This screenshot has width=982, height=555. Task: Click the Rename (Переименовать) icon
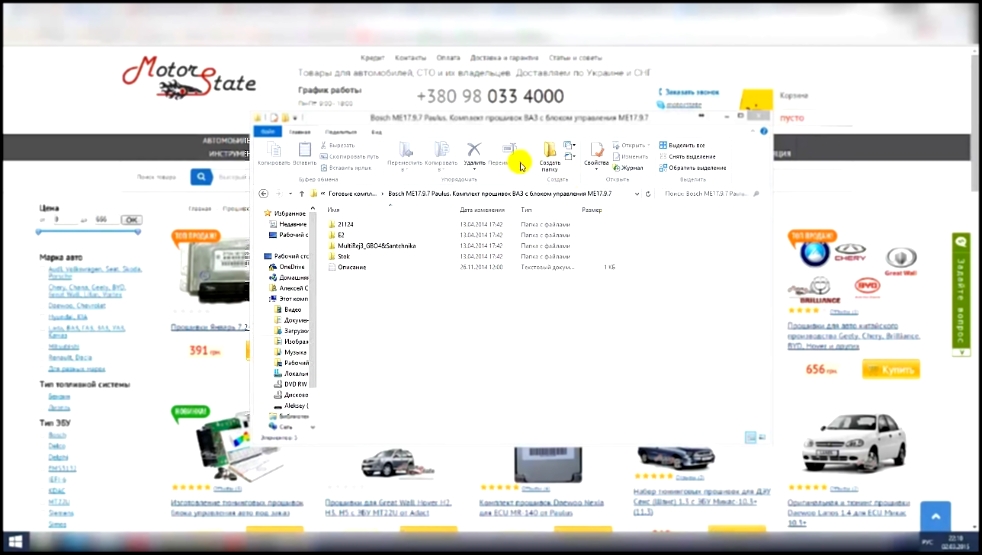point(509,150)
